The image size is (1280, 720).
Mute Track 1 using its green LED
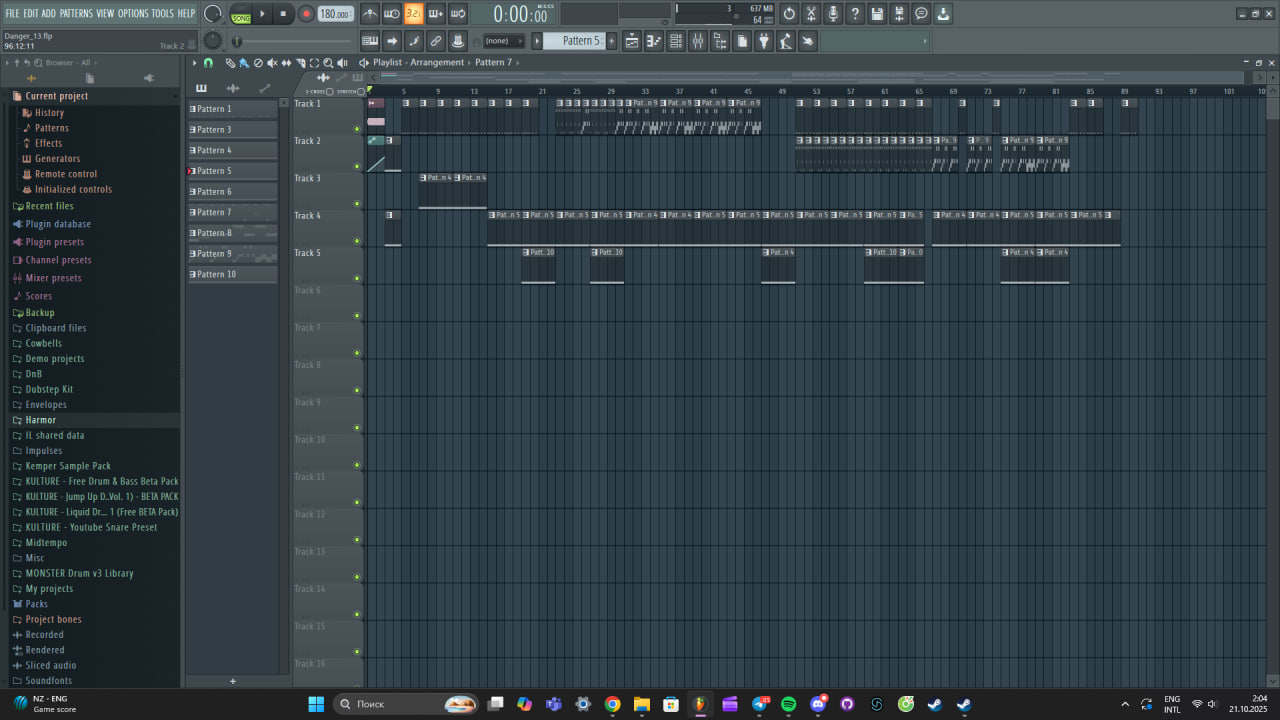coord(357,129)
